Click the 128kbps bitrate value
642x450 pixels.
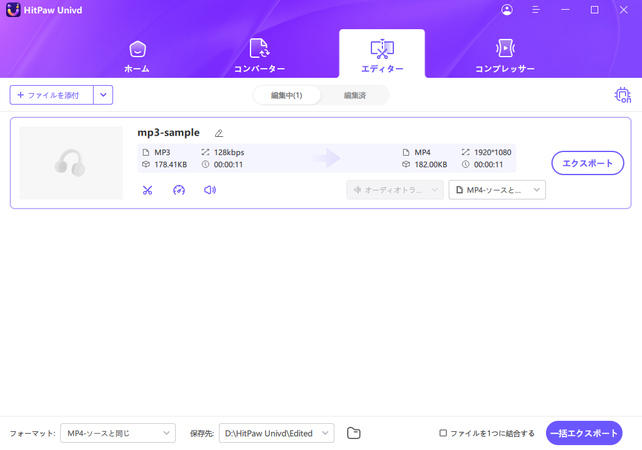[229, 152]
